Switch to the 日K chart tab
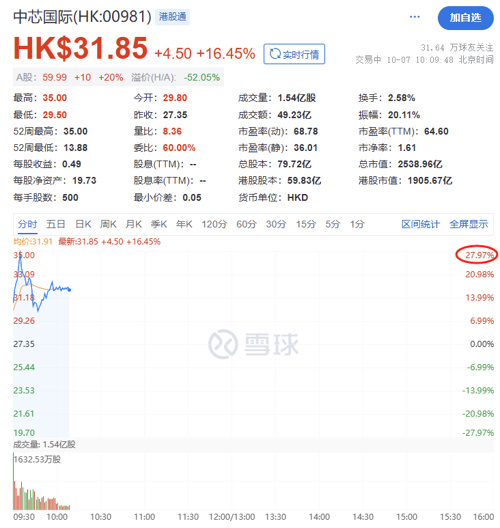500x528 pixels. click(x=83, y=224)
